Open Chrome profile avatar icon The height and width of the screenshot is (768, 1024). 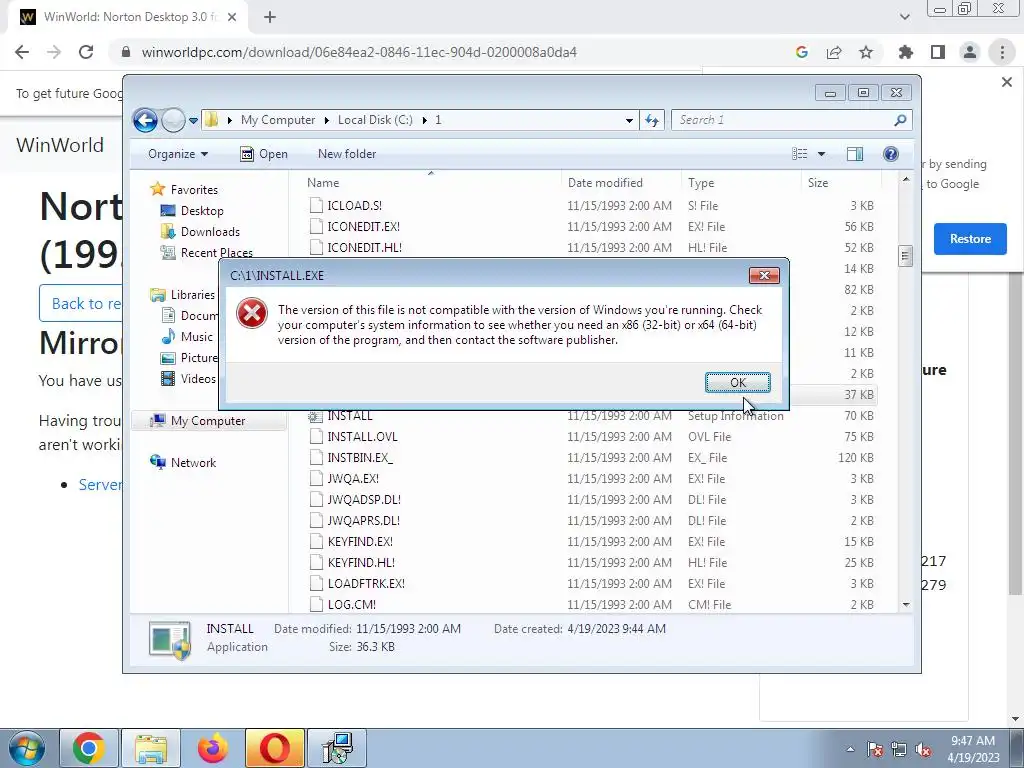click(x=970, y=52)
